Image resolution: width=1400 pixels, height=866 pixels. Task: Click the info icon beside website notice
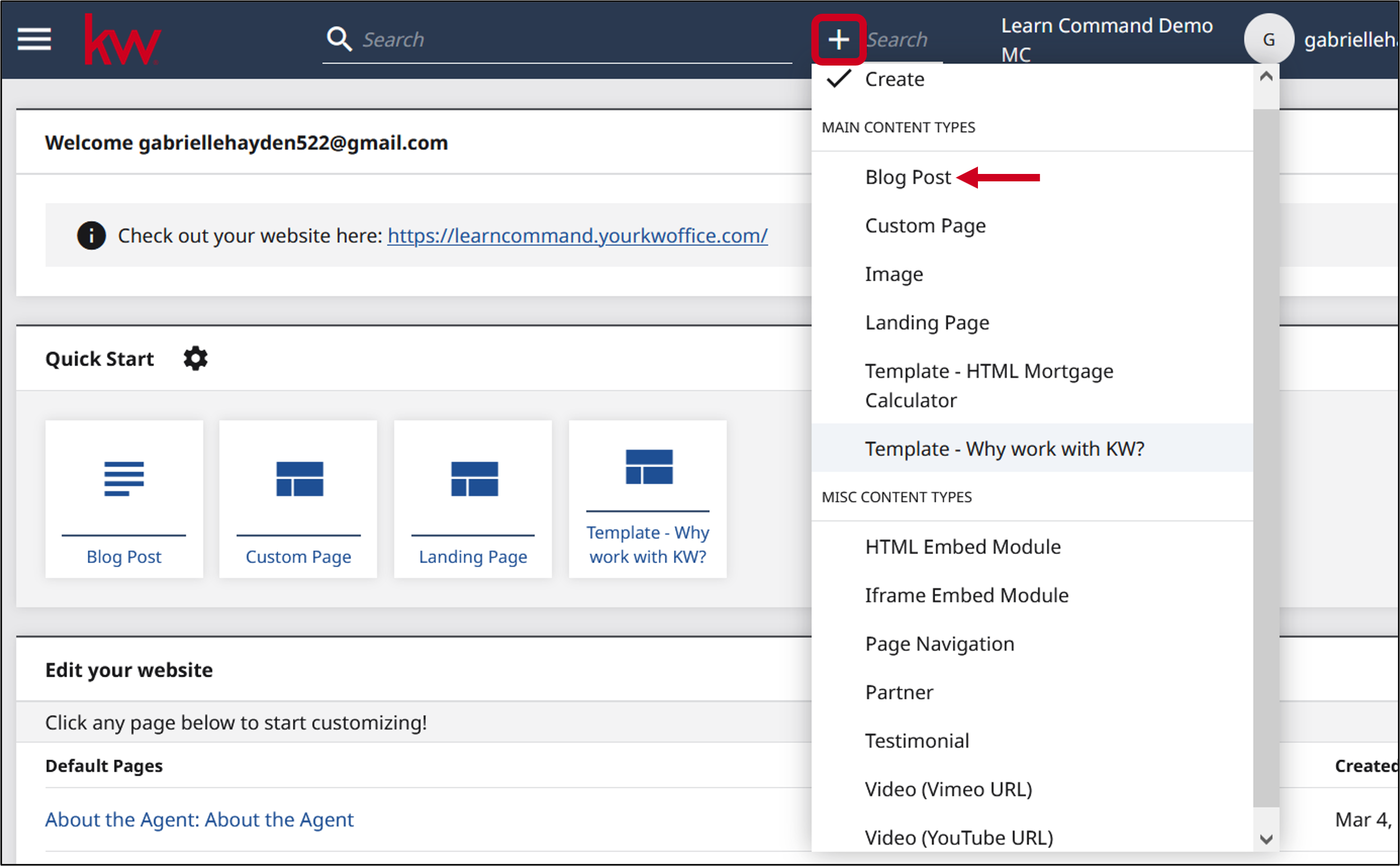pos(91,235)
